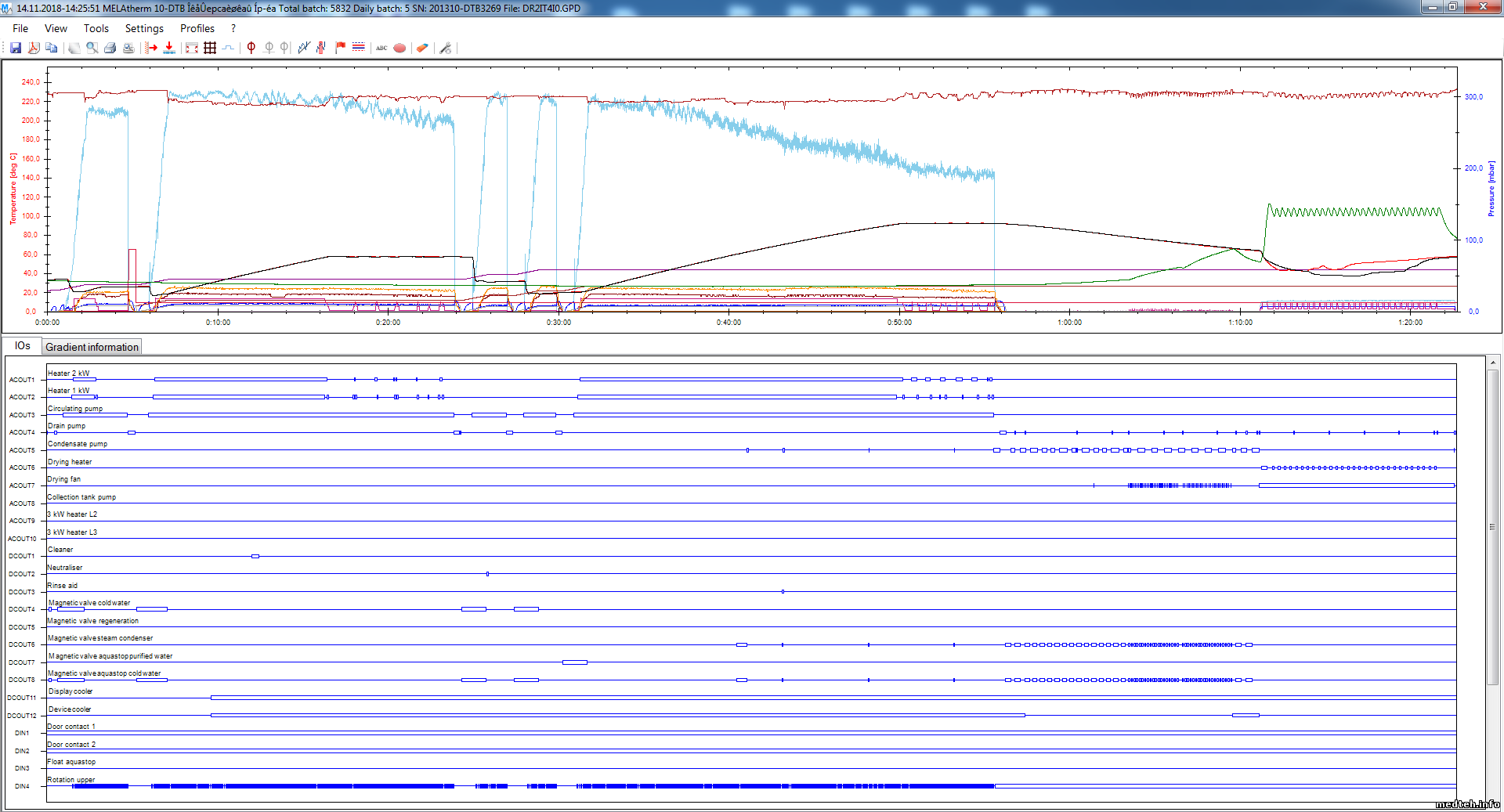Screen dimensions: 1504x812
Task: Select the IOs tab
Action: coord(22,346)
